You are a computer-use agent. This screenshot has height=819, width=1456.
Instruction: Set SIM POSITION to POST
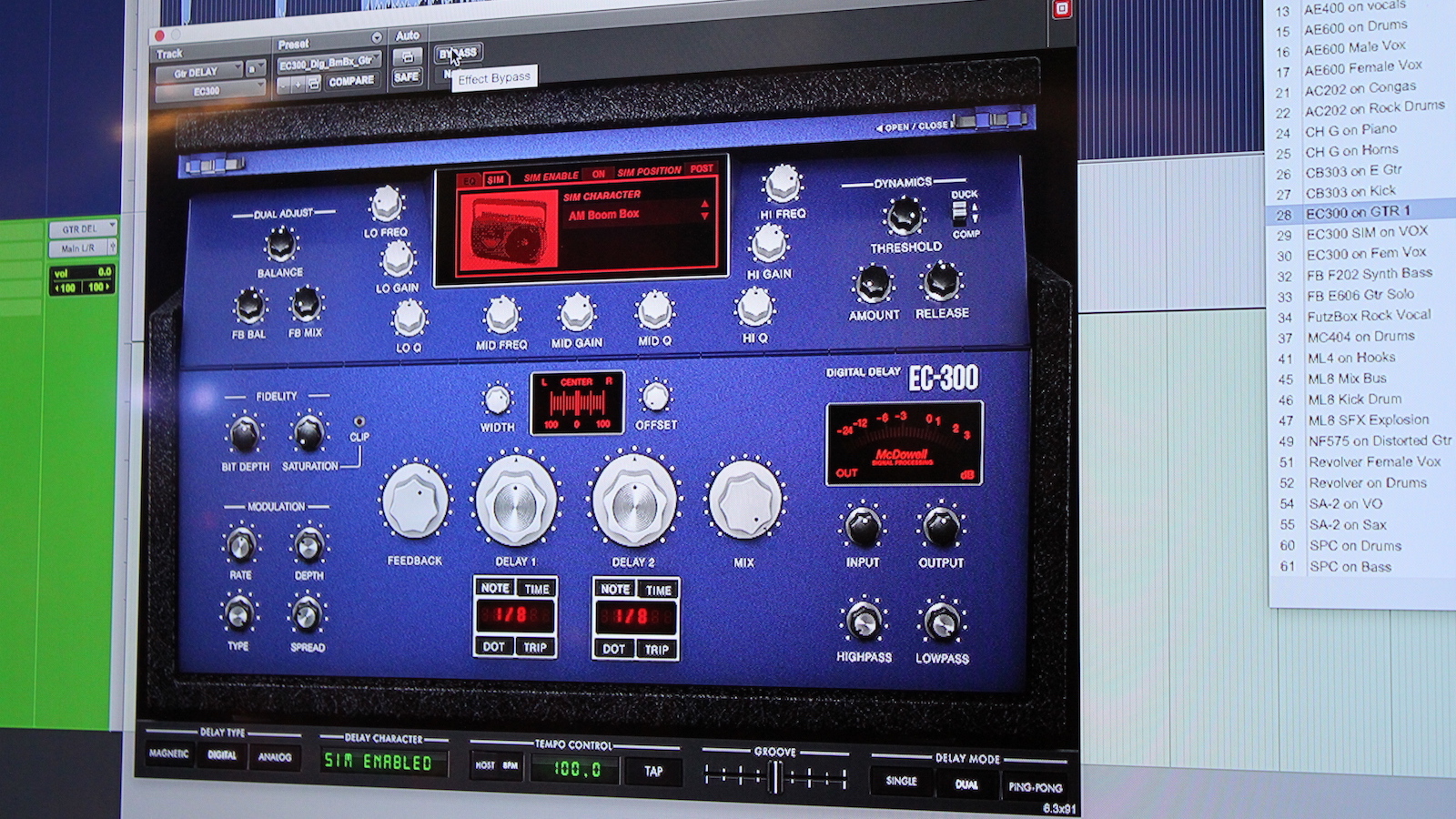tap(702, 169)
